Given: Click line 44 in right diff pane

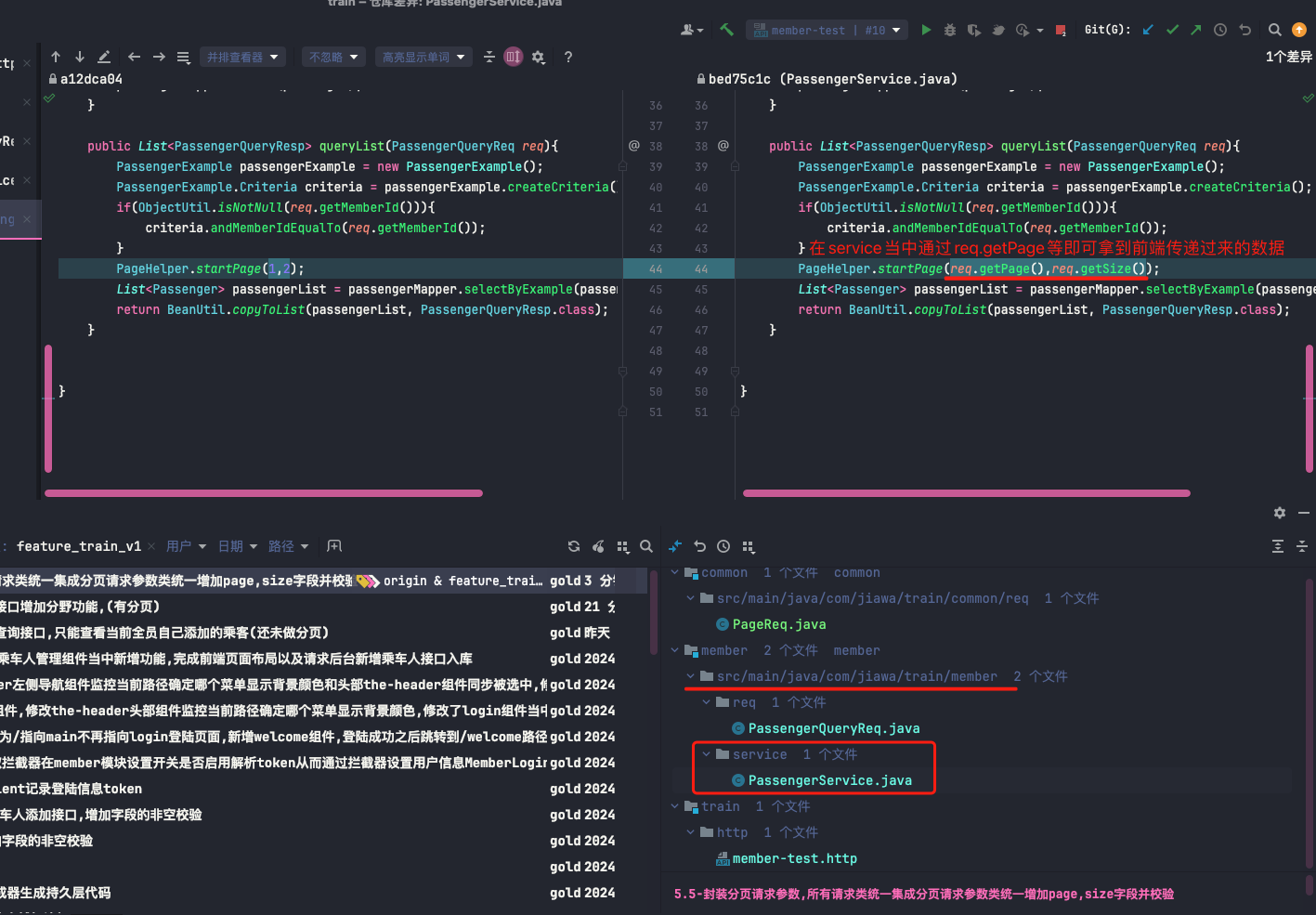Looking at the screenshot, I should coord(1026,268).
